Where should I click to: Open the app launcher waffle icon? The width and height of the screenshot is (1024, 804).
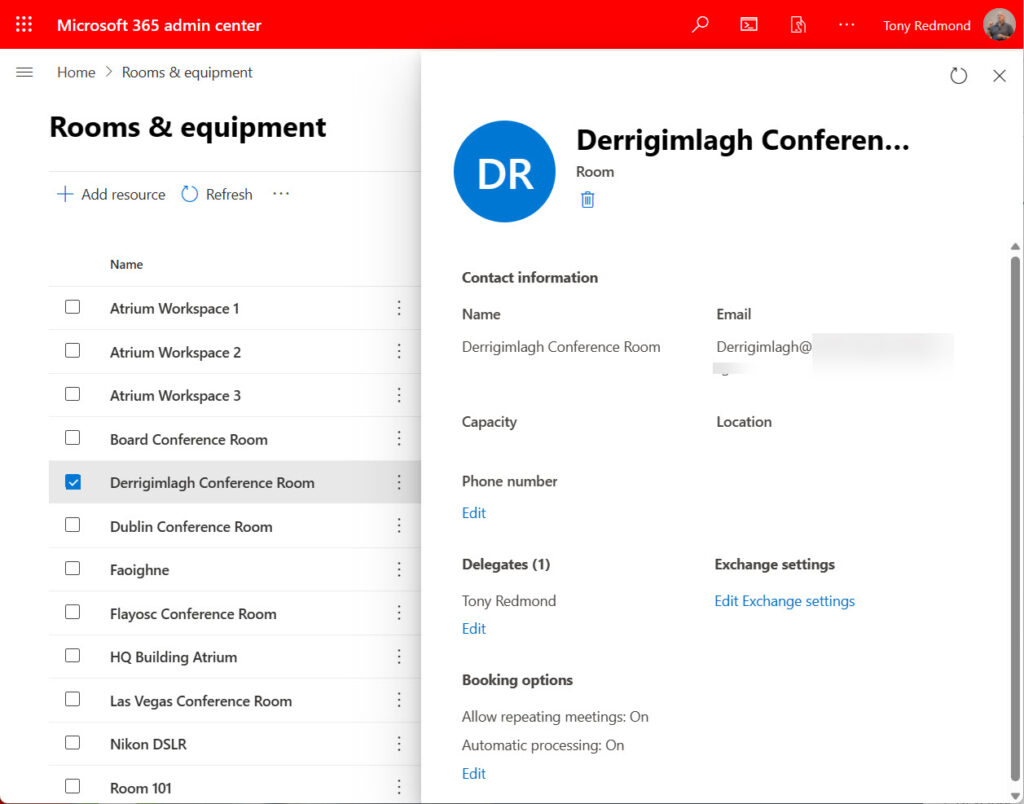click(24, 25)
